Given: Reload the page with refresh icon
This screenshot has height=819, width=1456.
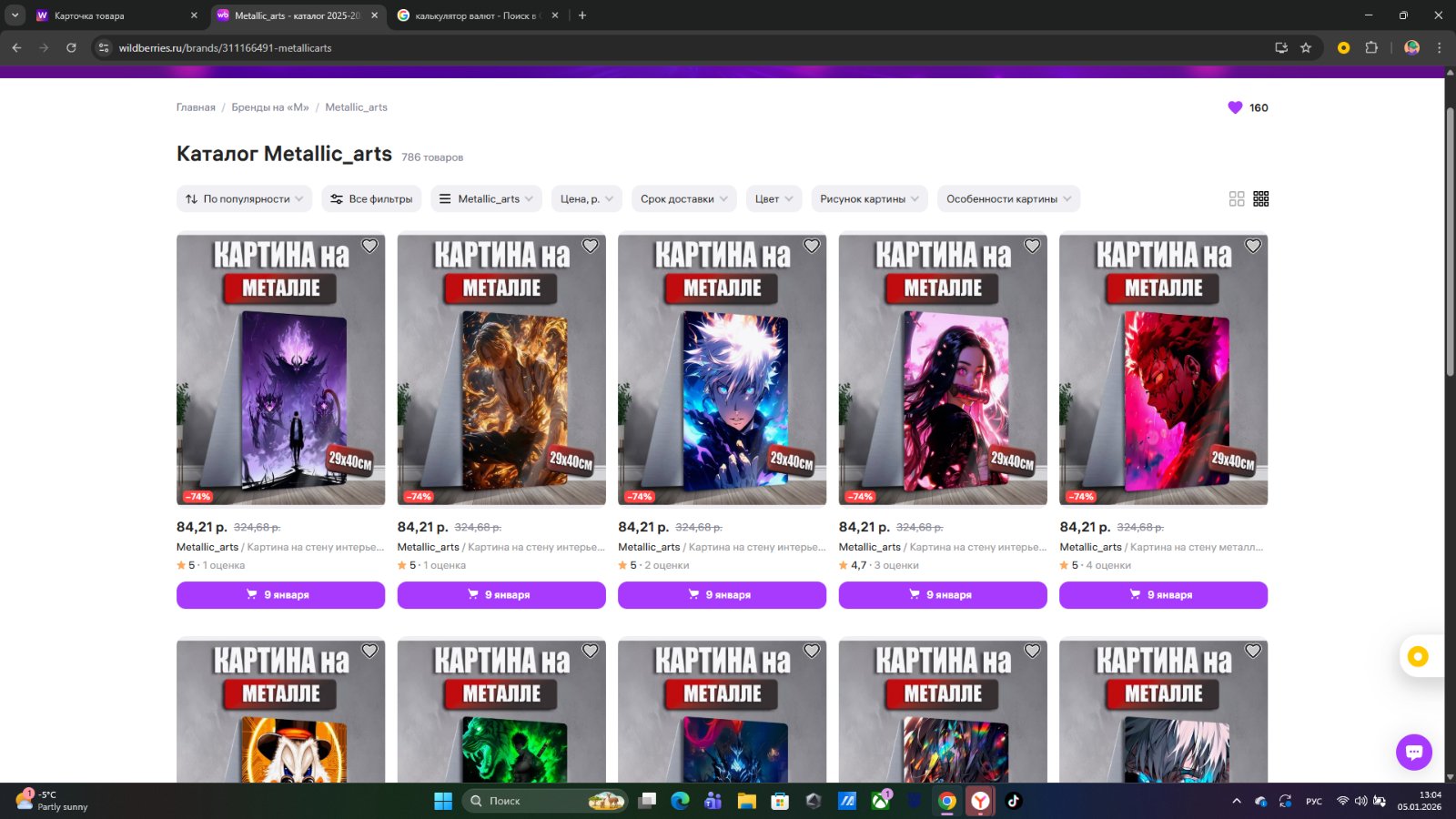Looking at the screenshot, I should click(71, 47).
